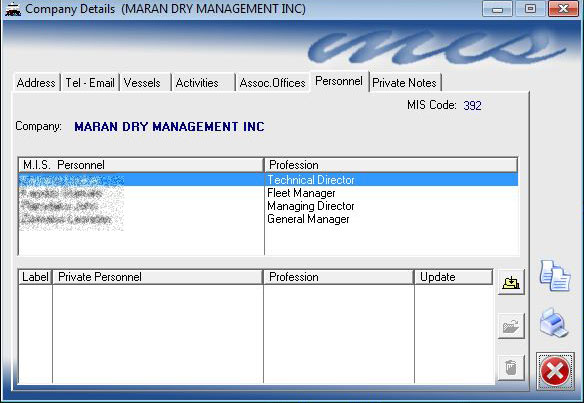Click the Label column header

tap(35, 277)
